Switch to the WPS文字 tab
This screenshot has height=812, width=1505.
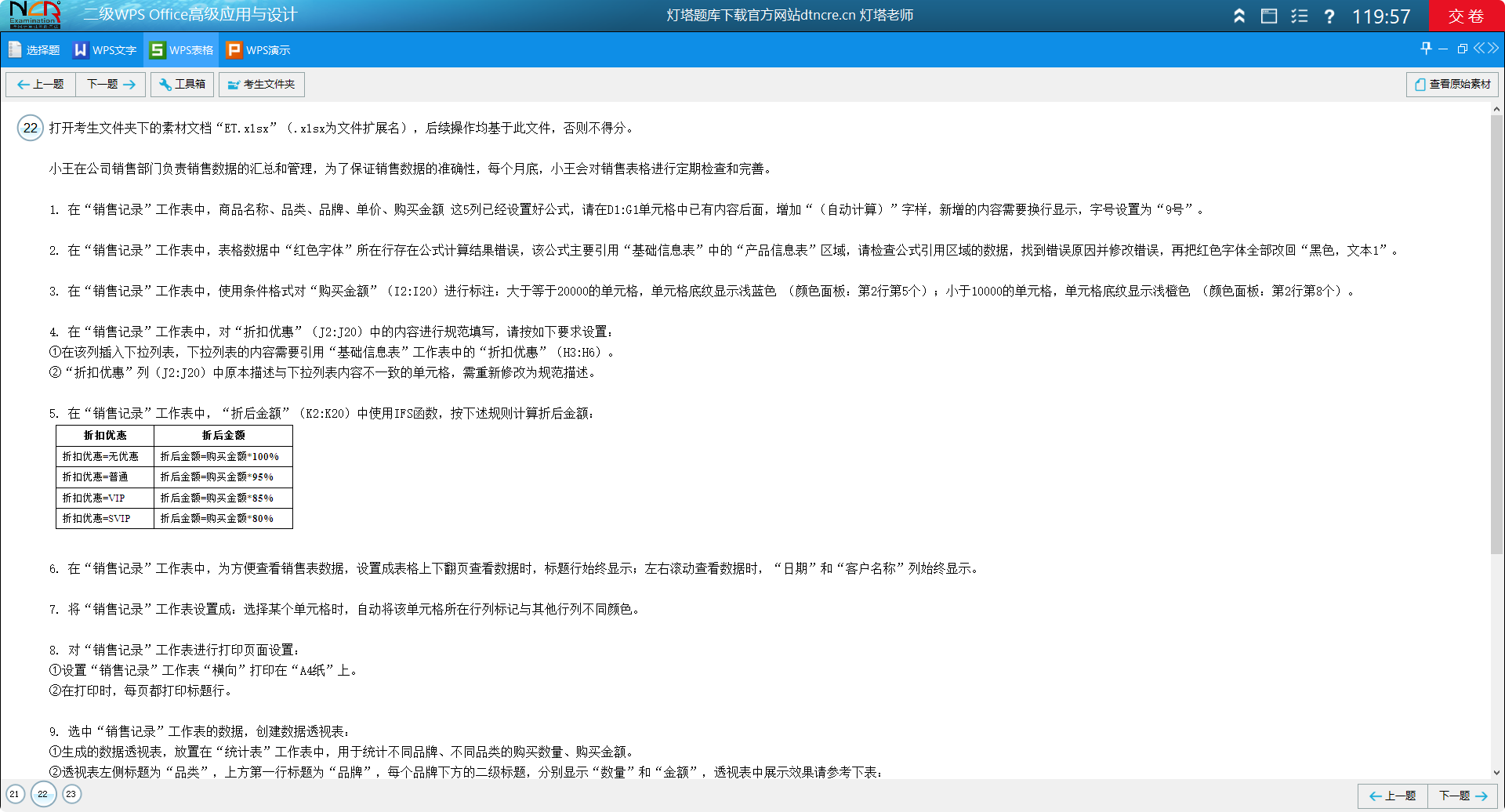105,50
